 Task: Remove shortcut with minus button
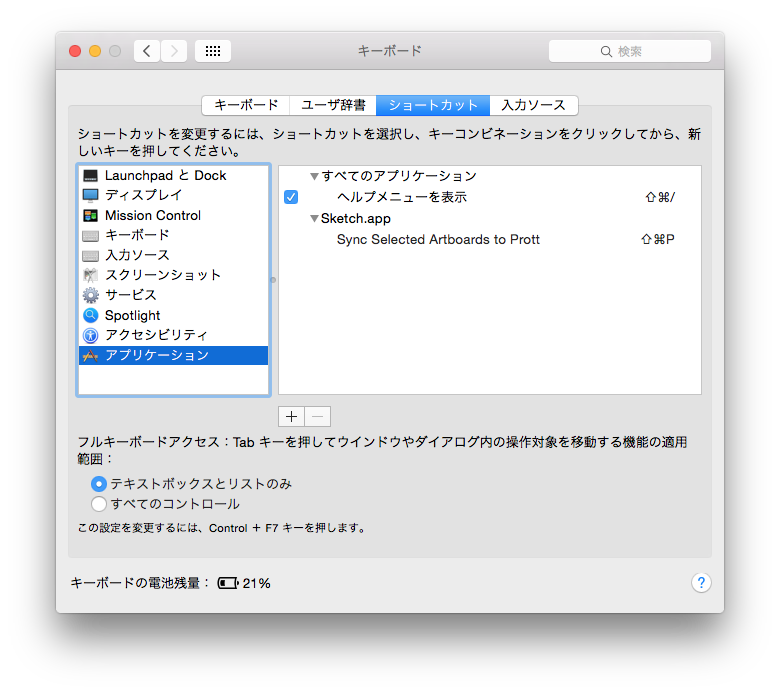(318, 416)
